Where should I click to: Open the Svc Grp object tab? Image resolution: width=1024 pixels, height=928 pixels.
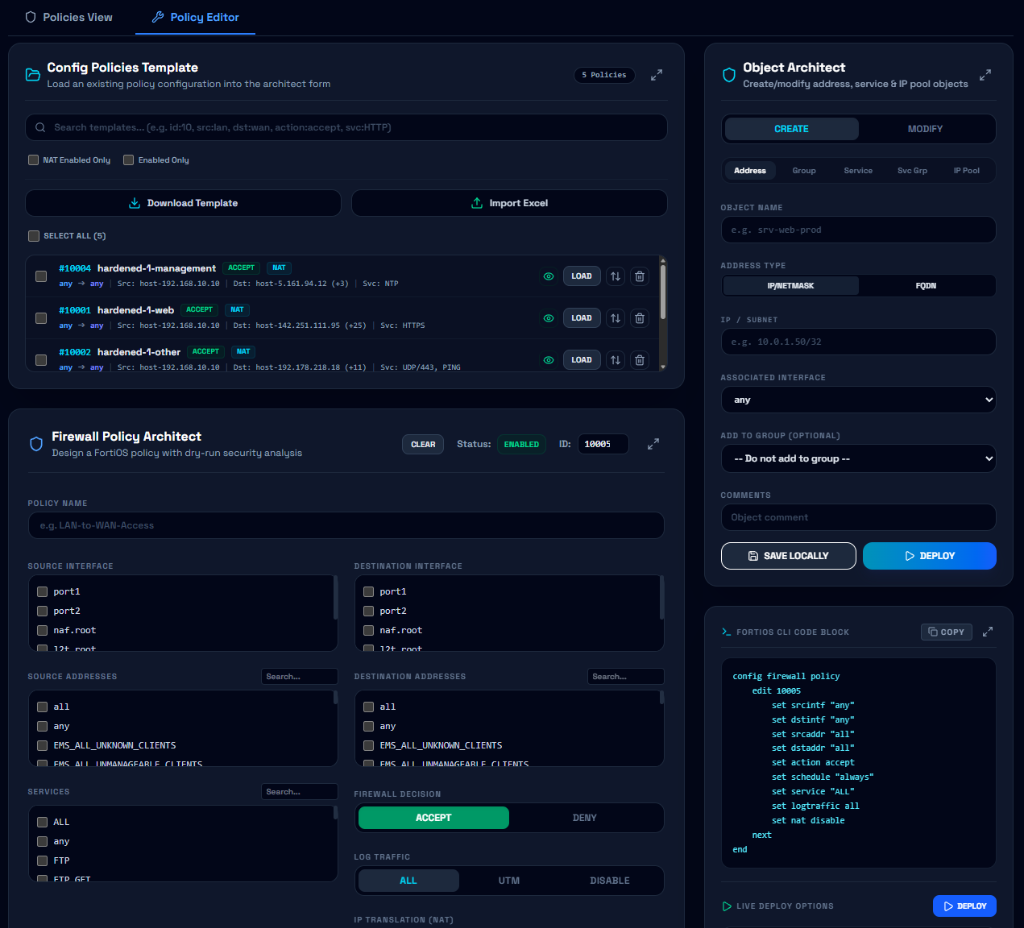[912, 170]
